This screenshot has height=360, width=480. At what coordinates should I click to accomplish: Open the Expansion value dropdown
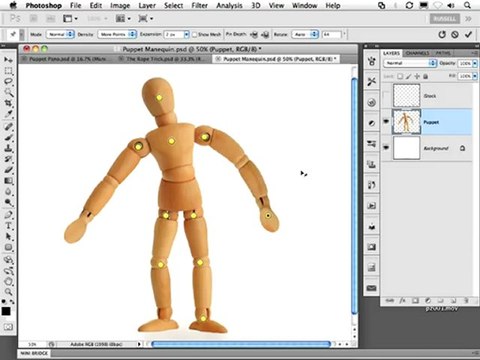point(186,34)
